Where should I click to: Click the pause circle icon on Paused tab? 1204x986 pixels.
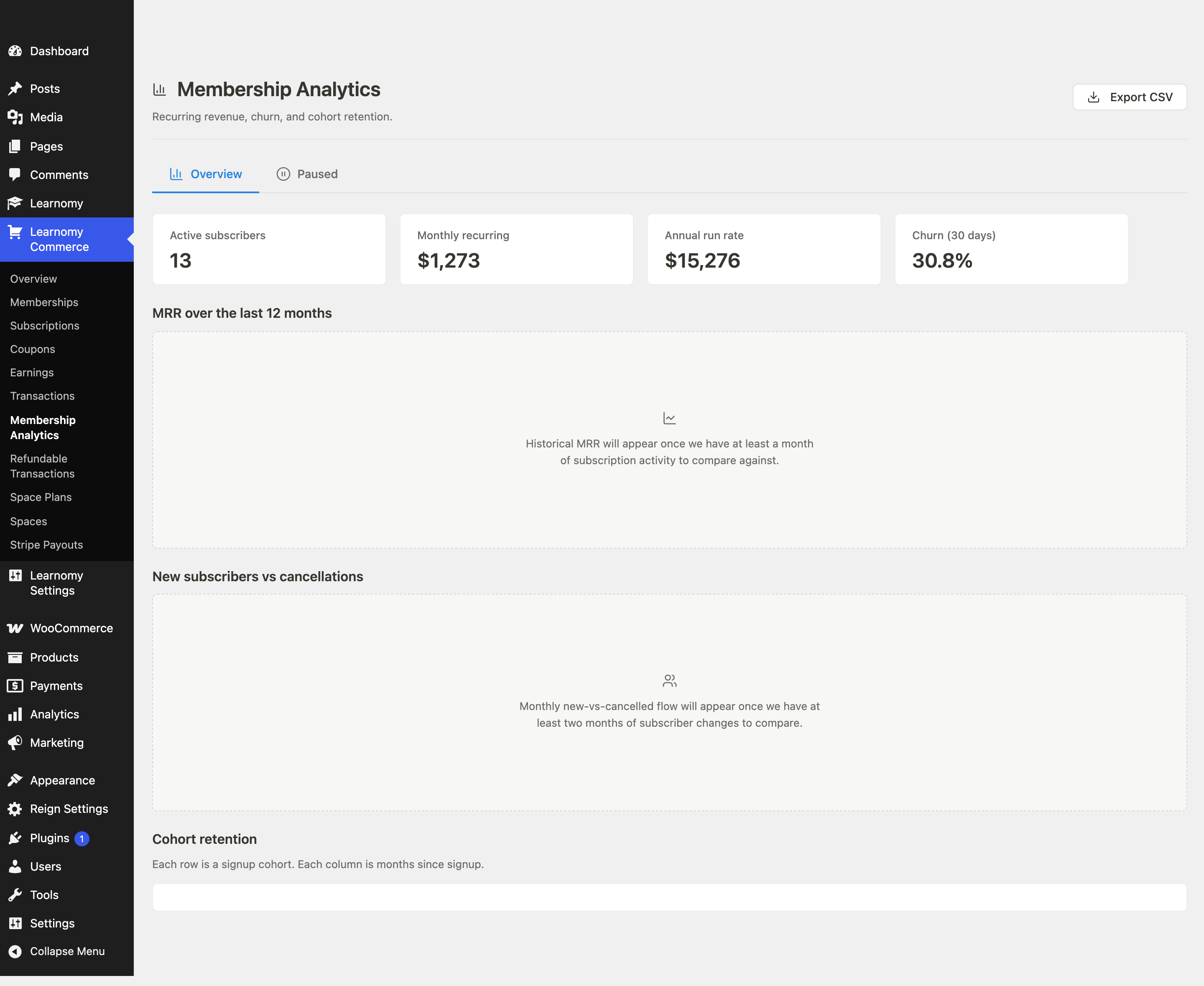click(x=283, y=174)
